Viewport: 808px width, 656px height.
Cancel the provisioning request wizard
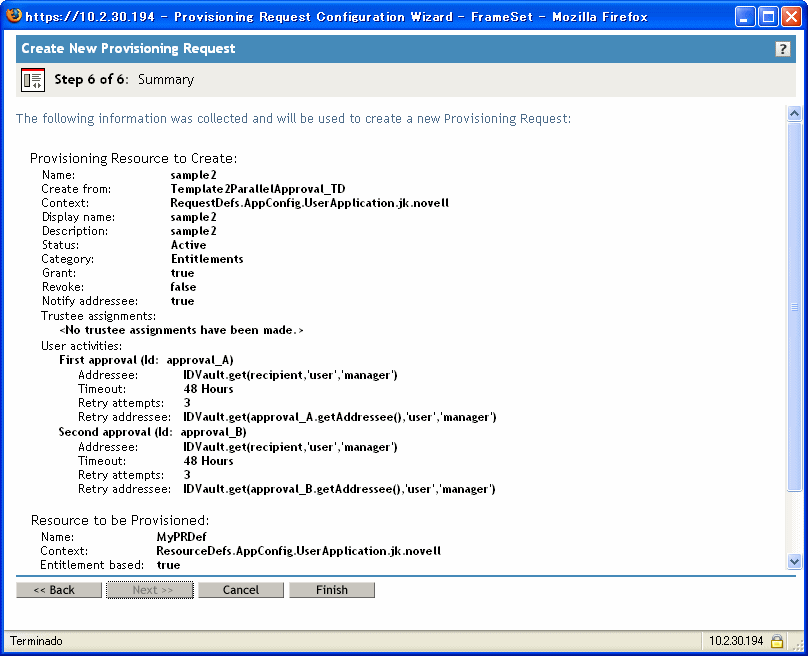241,590
